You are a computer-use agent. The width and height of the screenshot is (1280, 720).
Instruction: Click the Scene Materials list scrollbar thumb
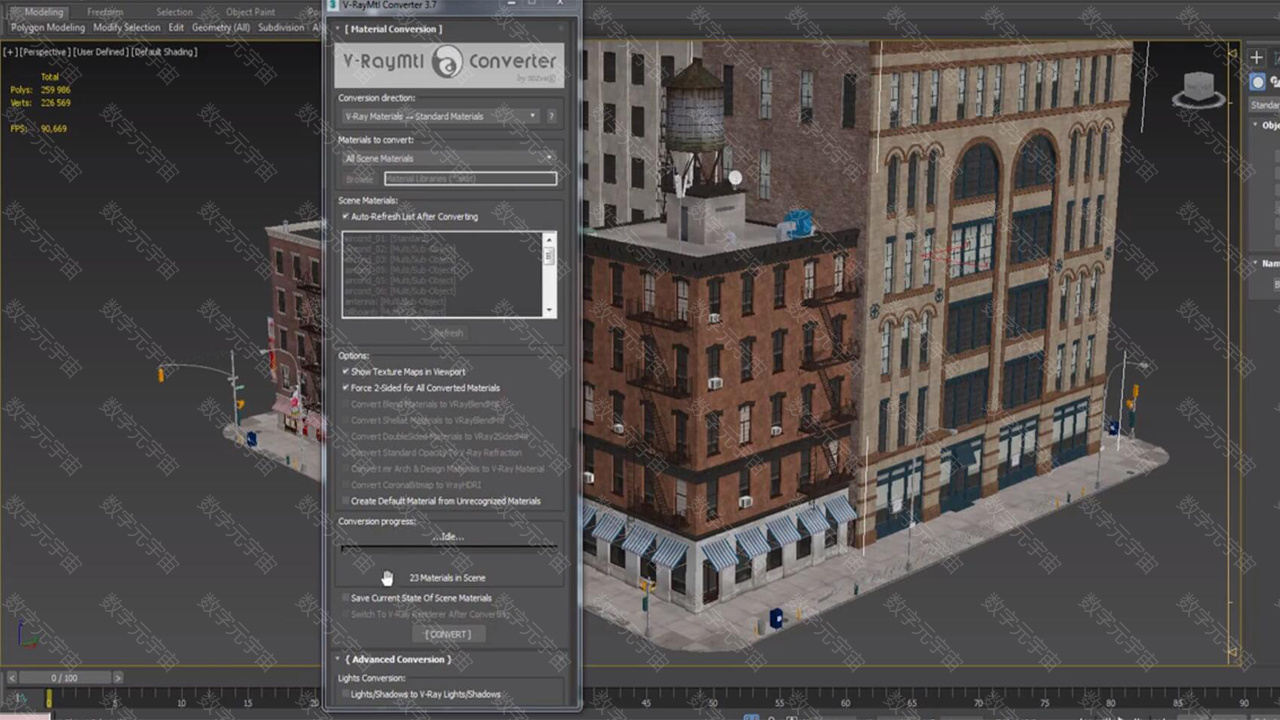tap(549, 256)
